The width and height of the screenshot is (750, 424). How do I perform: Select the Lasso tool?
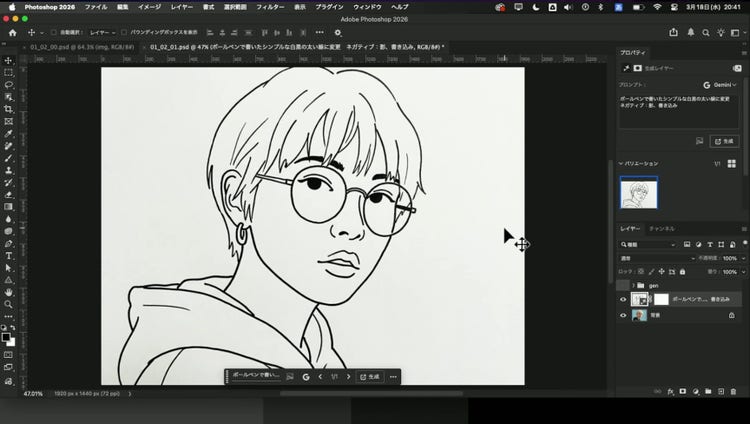coord(8,85)
